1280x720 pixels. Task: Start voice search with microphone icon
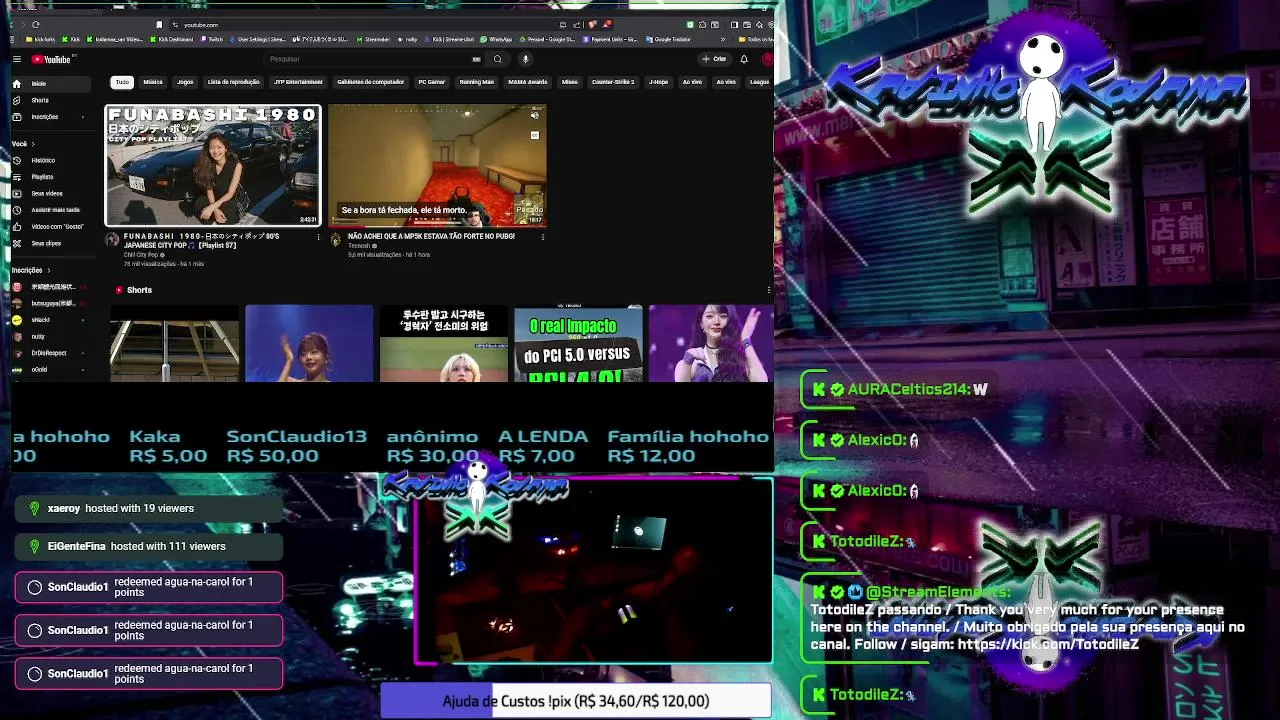coord(525,59)
